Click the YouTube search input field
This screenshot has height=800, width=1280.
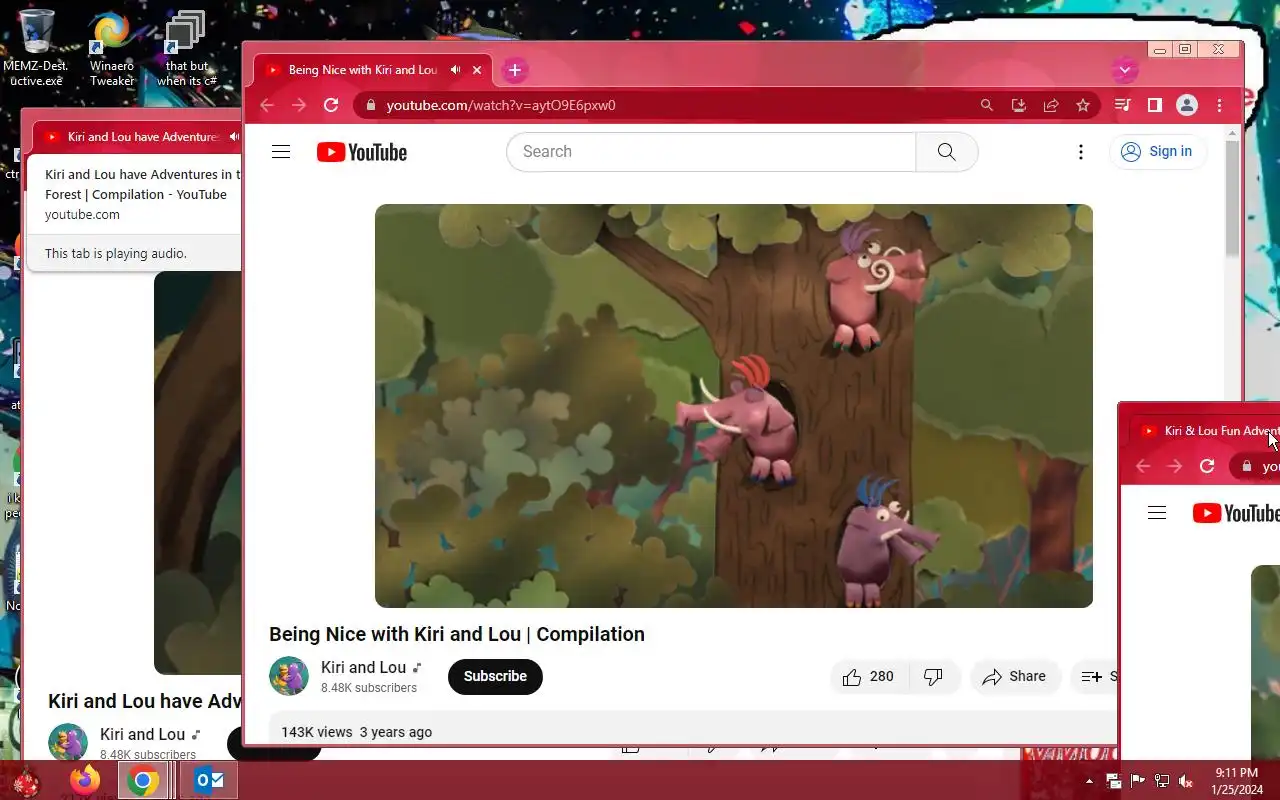tap(711, 152)
